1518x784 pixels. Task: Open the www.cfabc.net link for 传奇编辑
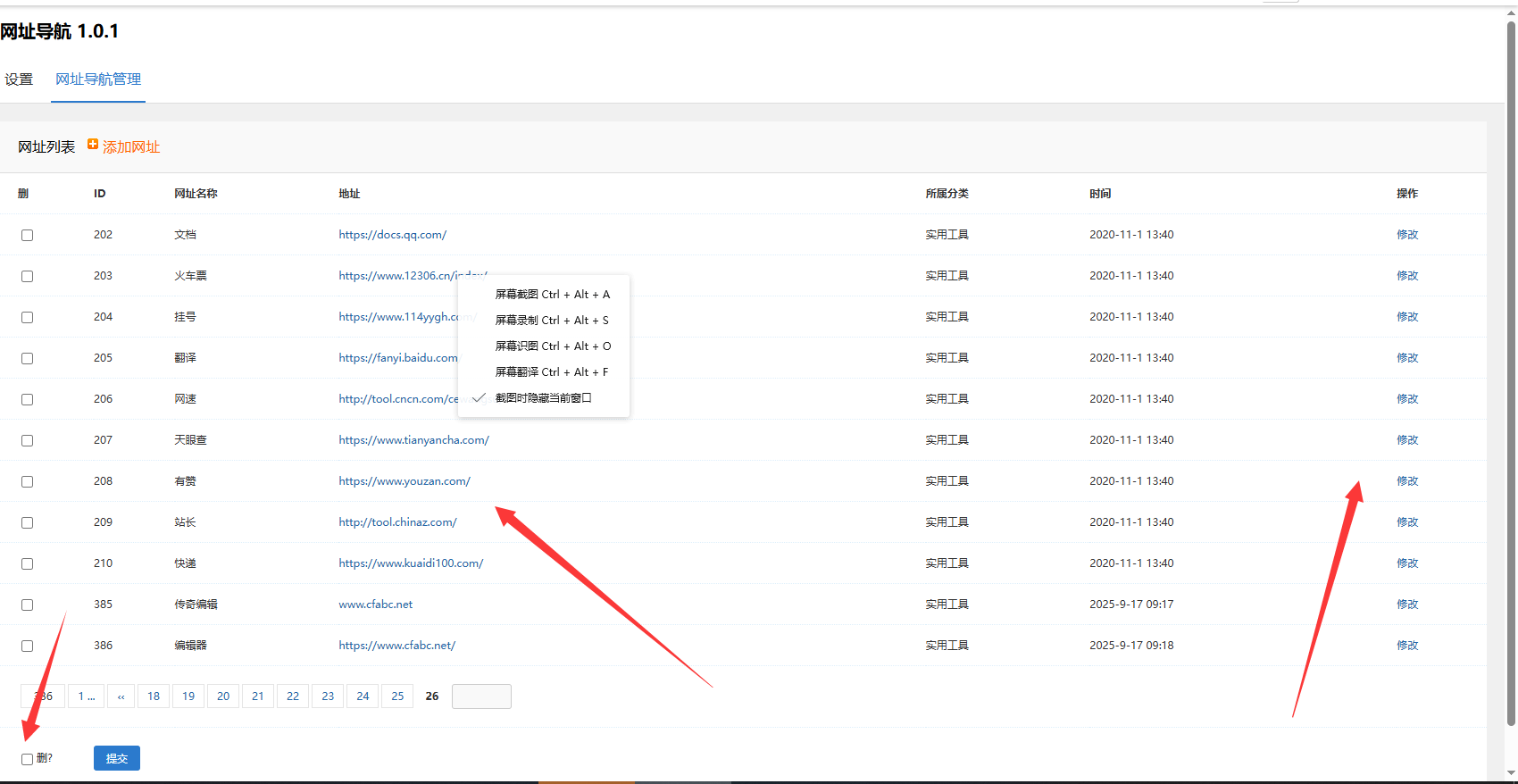tap(375, 605)
